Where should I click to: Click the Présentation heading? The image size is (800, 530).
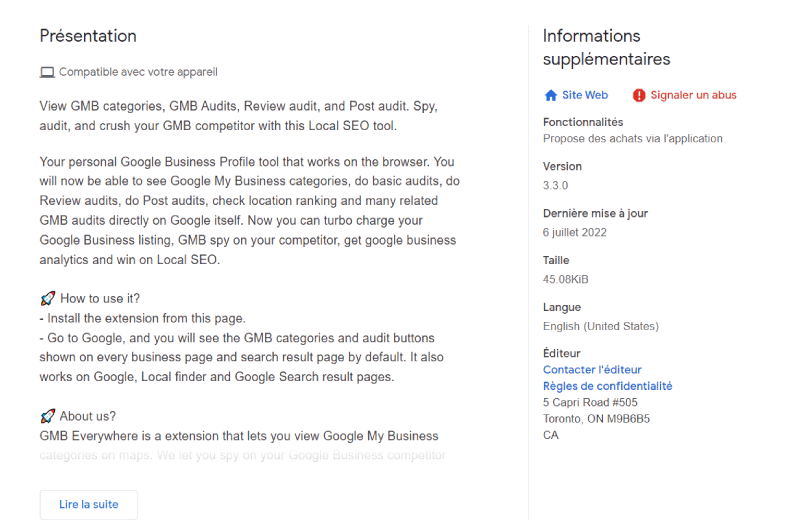88,36
